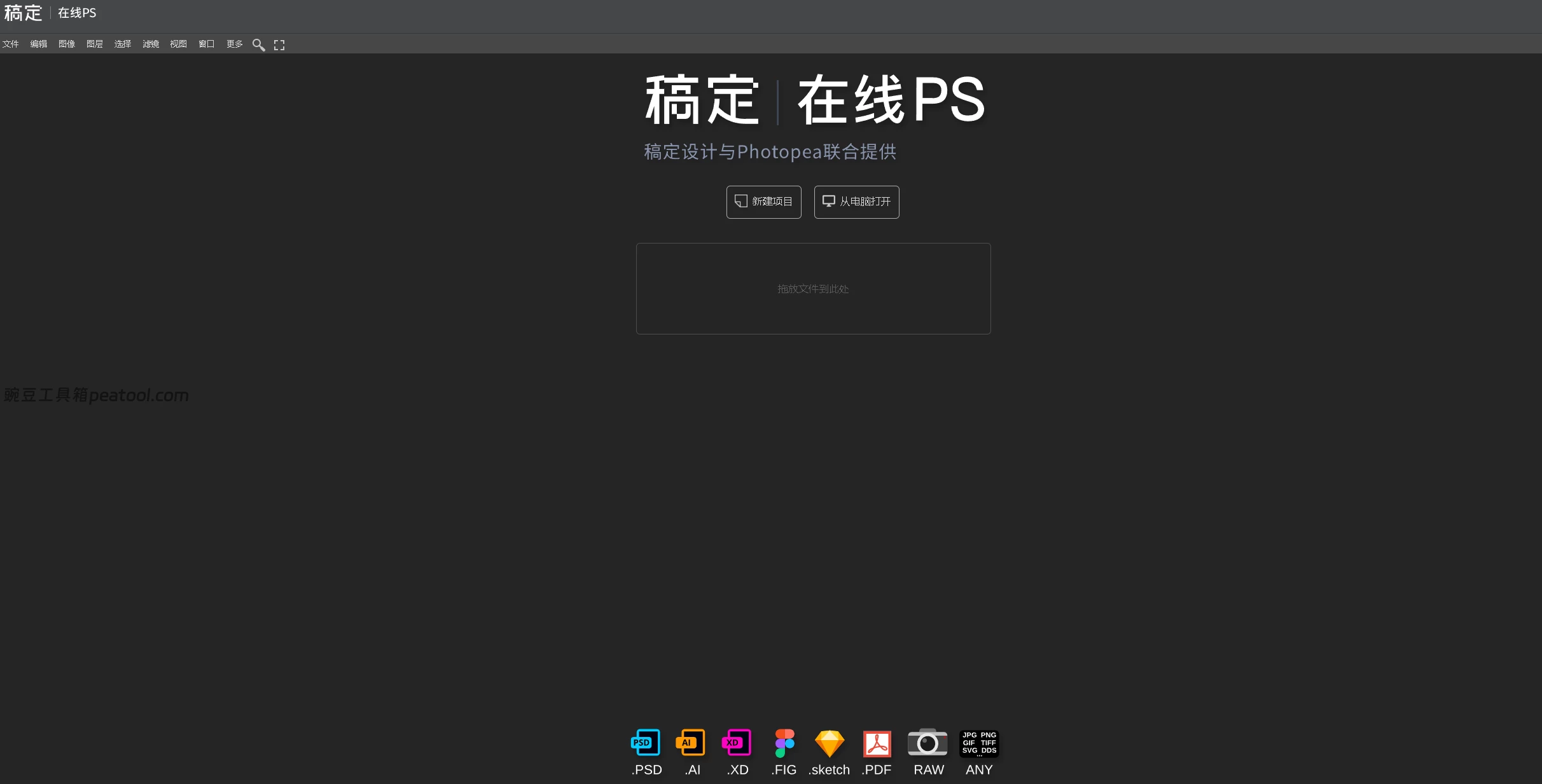1542x784 pixels.
Task: Open the 窗口 menu
Action: click(x=207, y=44)
